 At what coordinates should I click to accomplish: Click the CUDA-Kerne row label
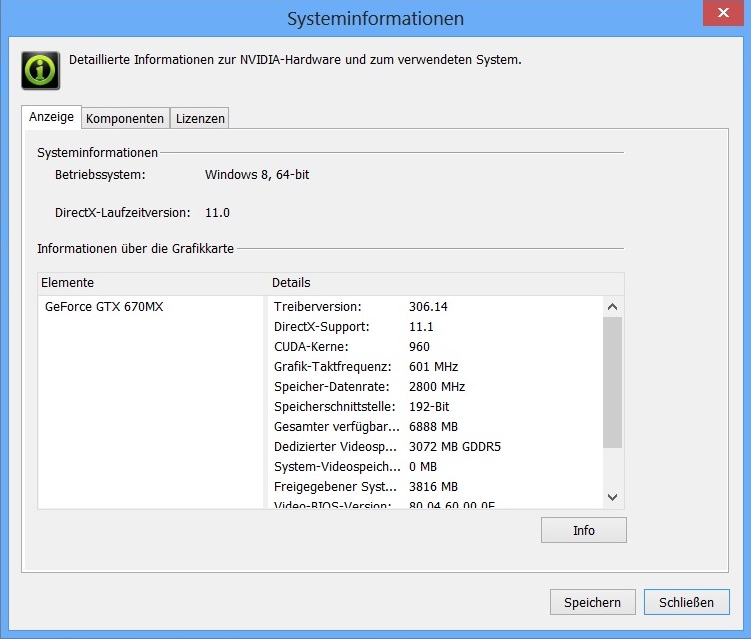[311, 347]
